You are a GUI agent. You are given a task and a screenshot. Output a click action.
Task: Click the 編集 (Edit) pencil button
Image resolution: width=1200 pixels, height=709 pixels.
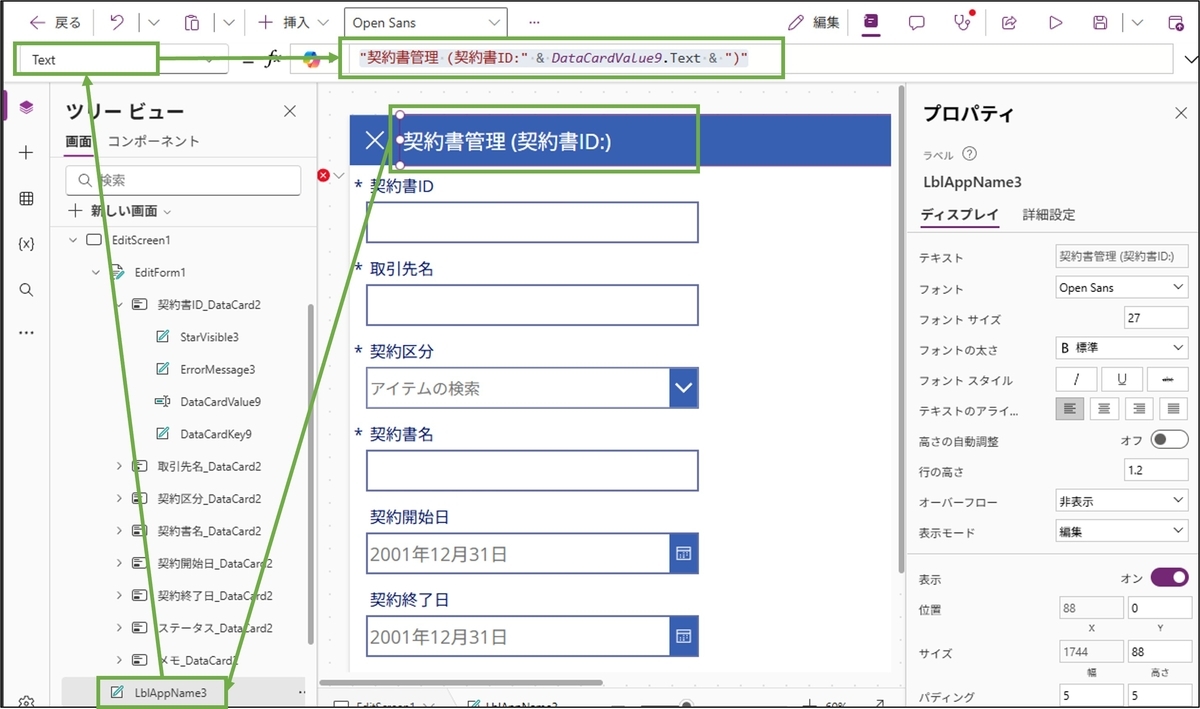pyautogui.click(x=814, y=22)
